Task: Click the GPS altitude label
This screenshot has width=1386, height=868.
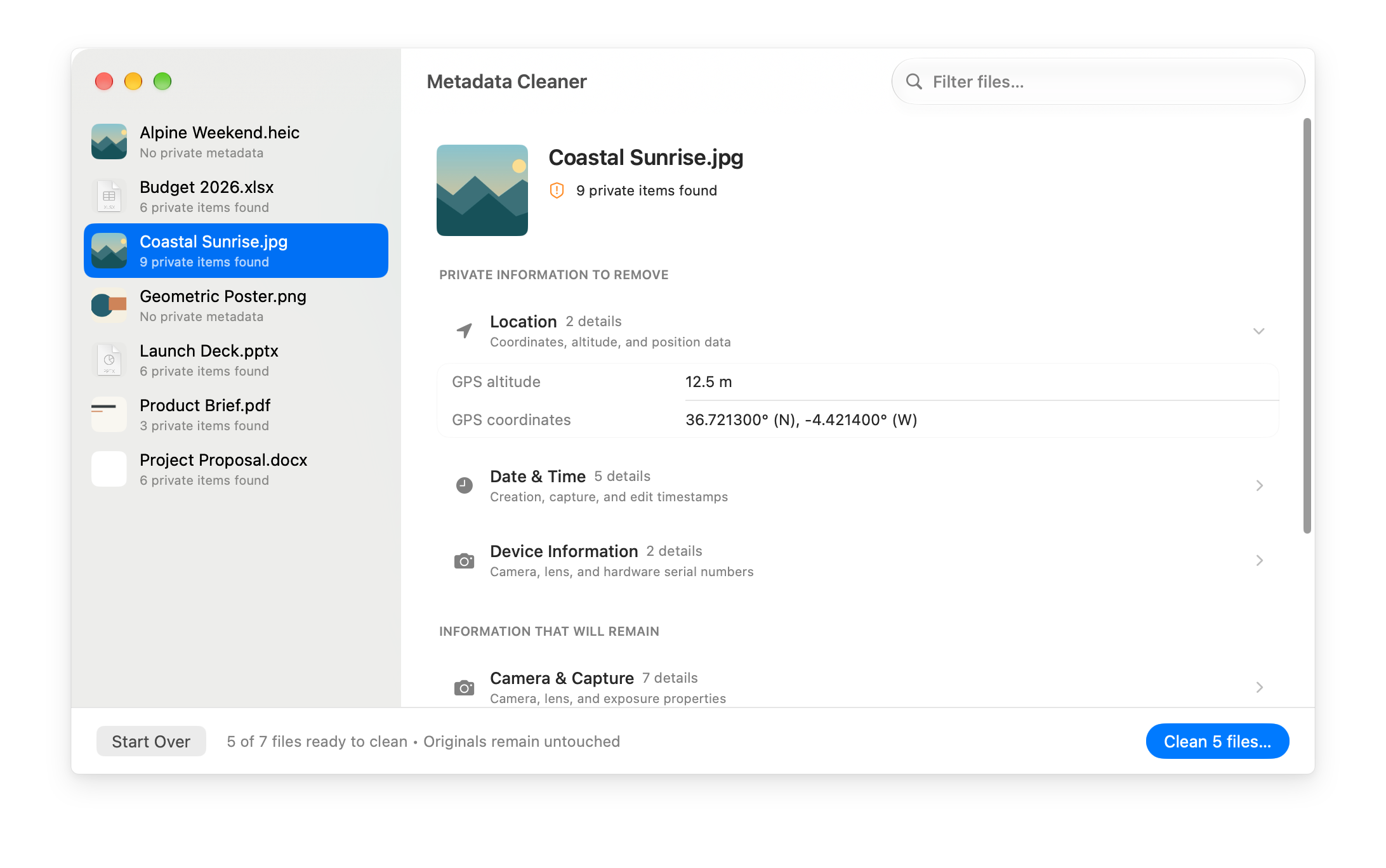Action: point(496,382)
